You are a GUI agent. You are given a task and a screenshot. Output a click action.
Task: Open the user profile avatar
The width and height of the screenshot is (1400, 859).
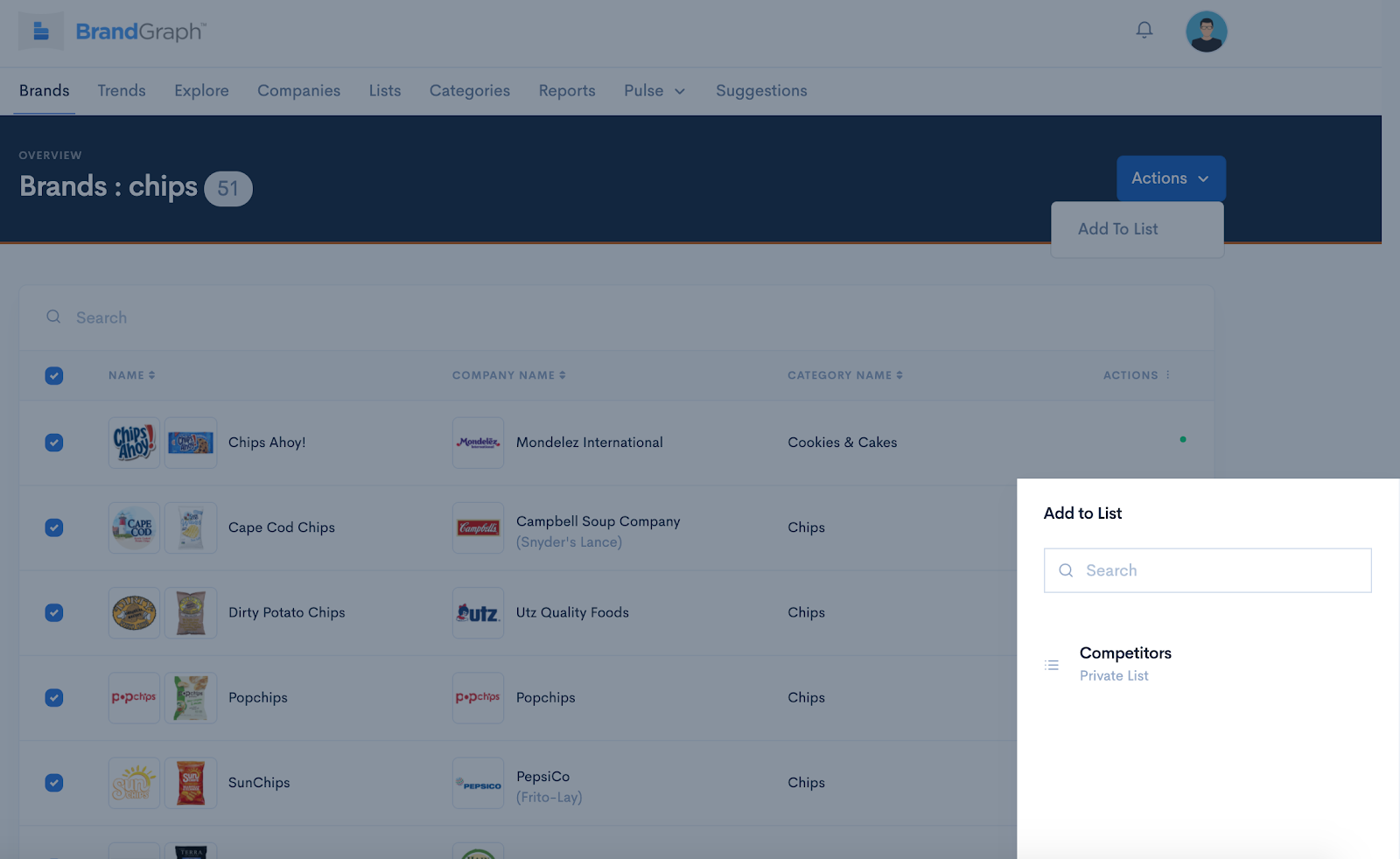tap(1207, 31)
